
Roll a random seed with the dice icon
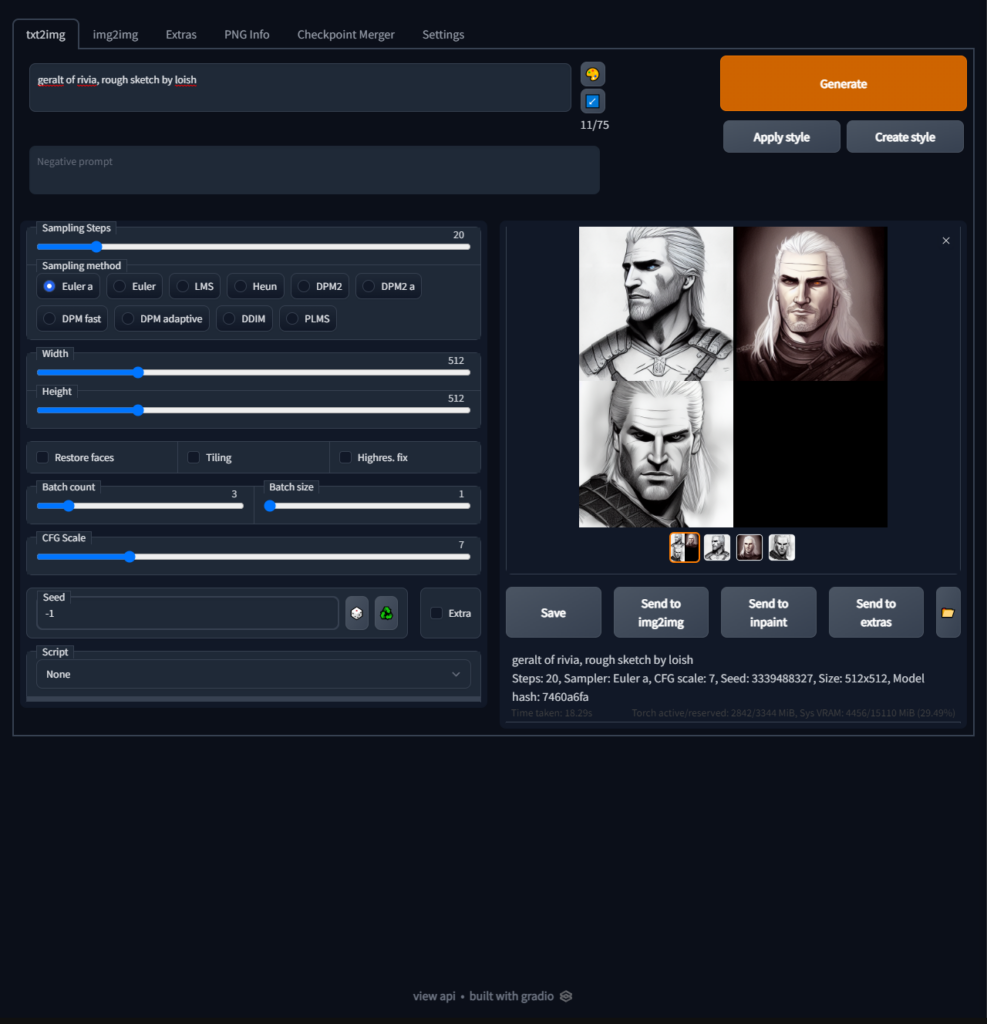[357, 612]
